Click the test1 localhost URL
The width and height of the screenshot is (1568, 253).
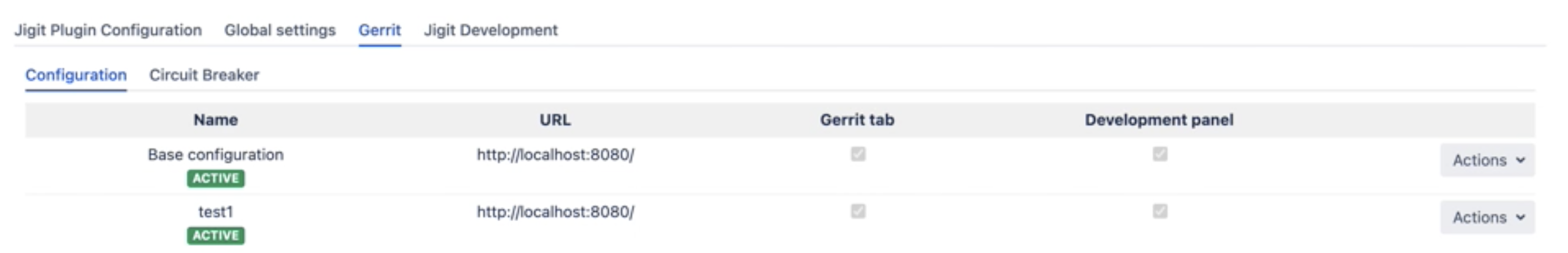(555, 212)
